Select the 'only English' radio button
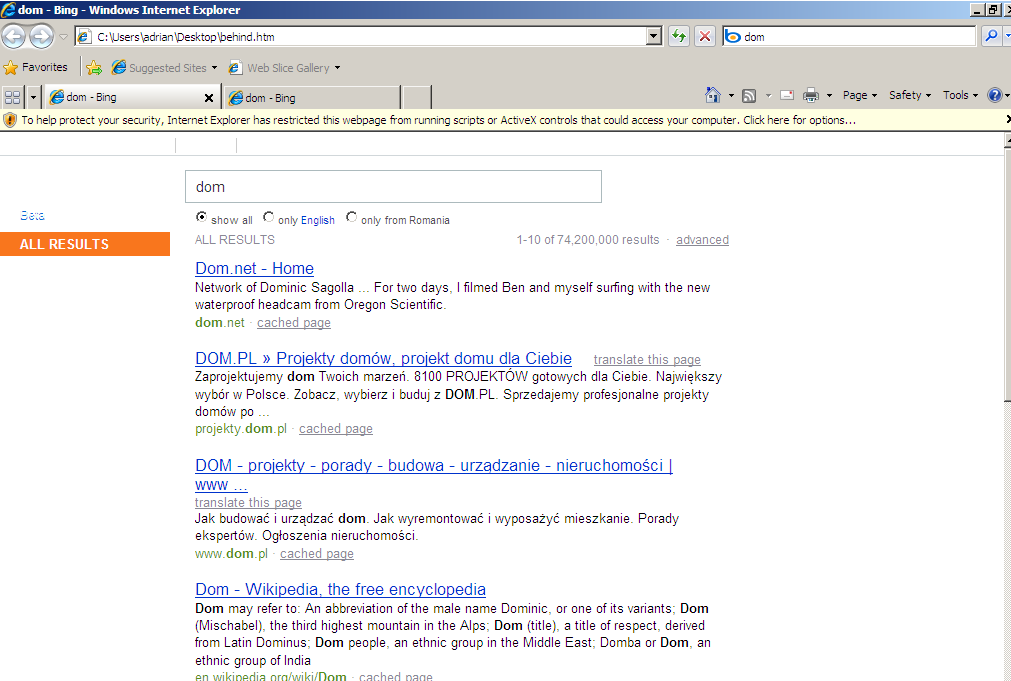The height and width of the screenshot is (681, 1011). point(269,217)
